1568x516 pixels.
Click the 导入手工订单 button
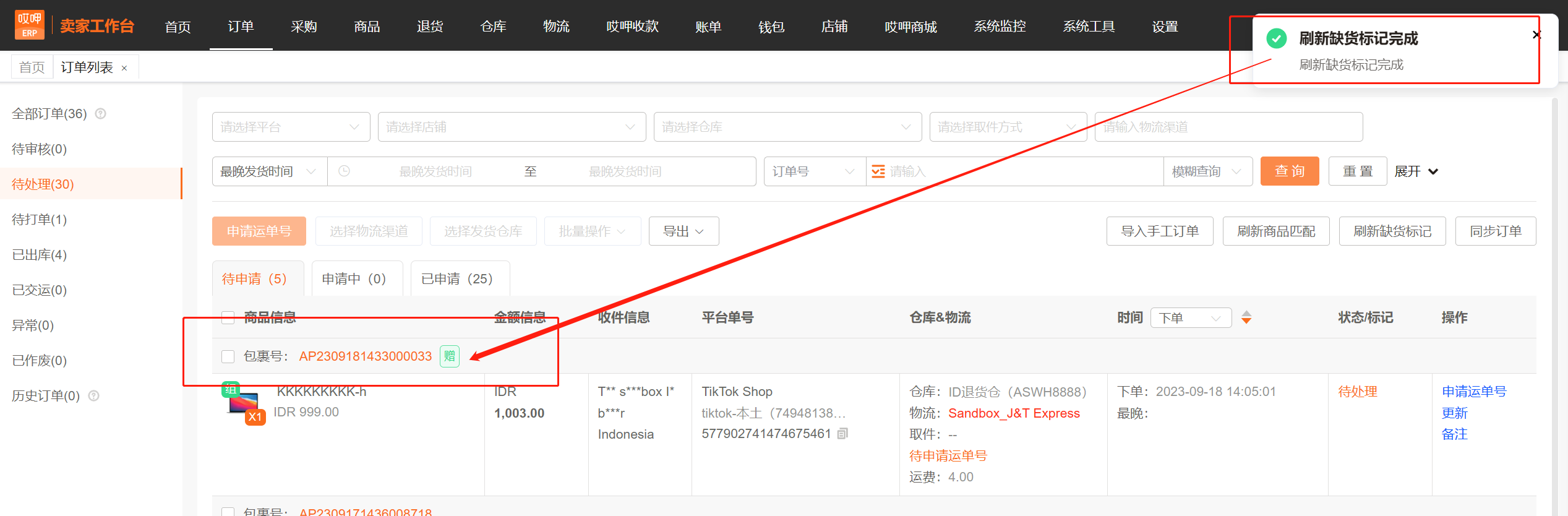click(1160, 231)
